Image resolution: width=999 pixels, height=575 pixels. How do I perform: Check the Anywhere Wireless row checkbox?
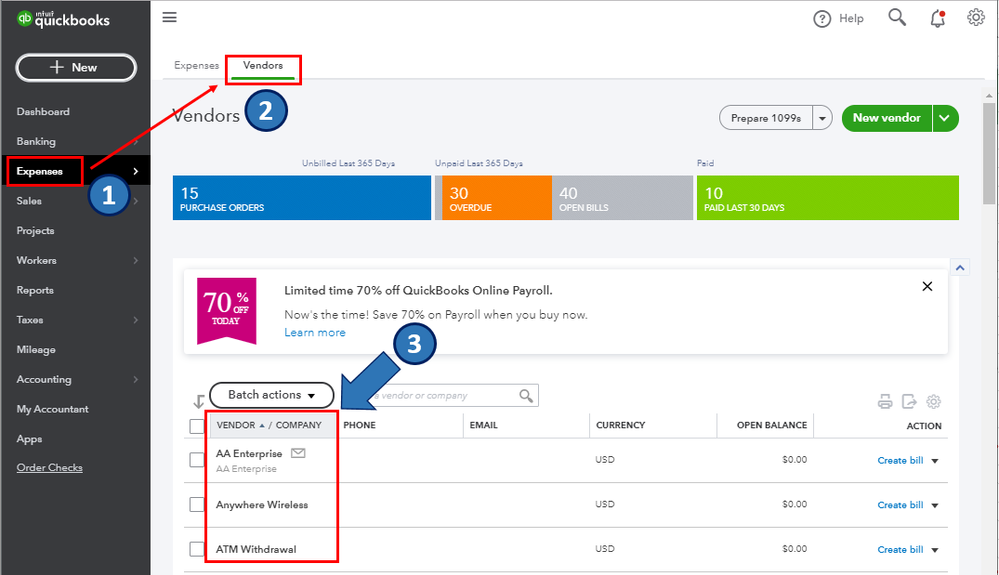197,504
